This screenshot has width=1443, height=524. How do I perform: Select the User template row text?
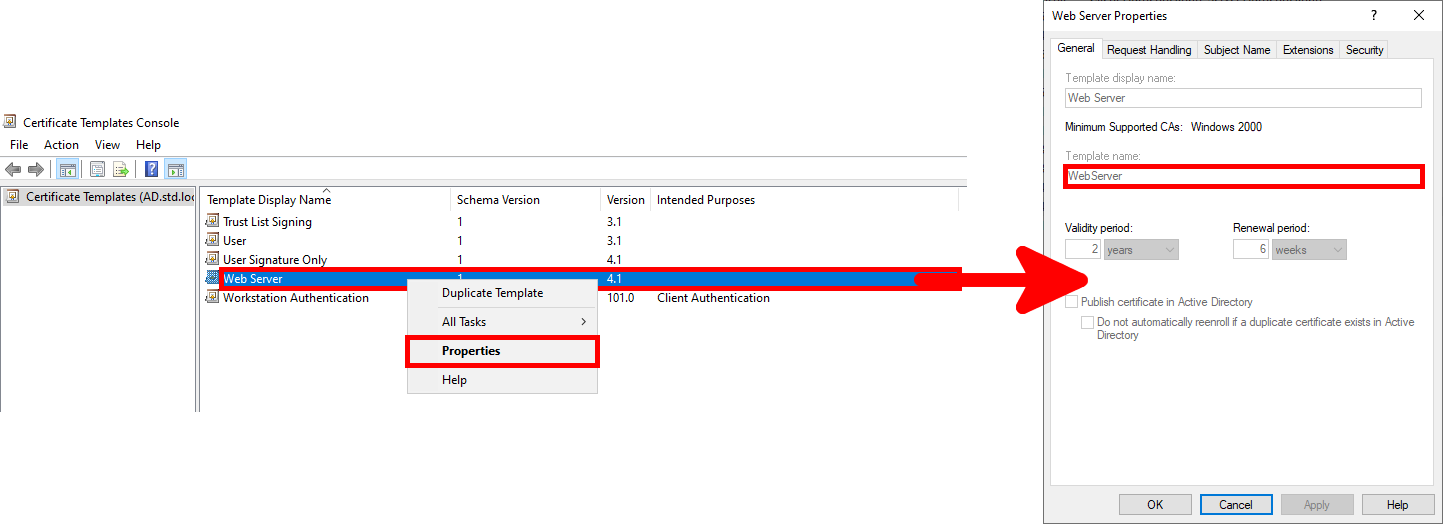[x=234, y=241]
